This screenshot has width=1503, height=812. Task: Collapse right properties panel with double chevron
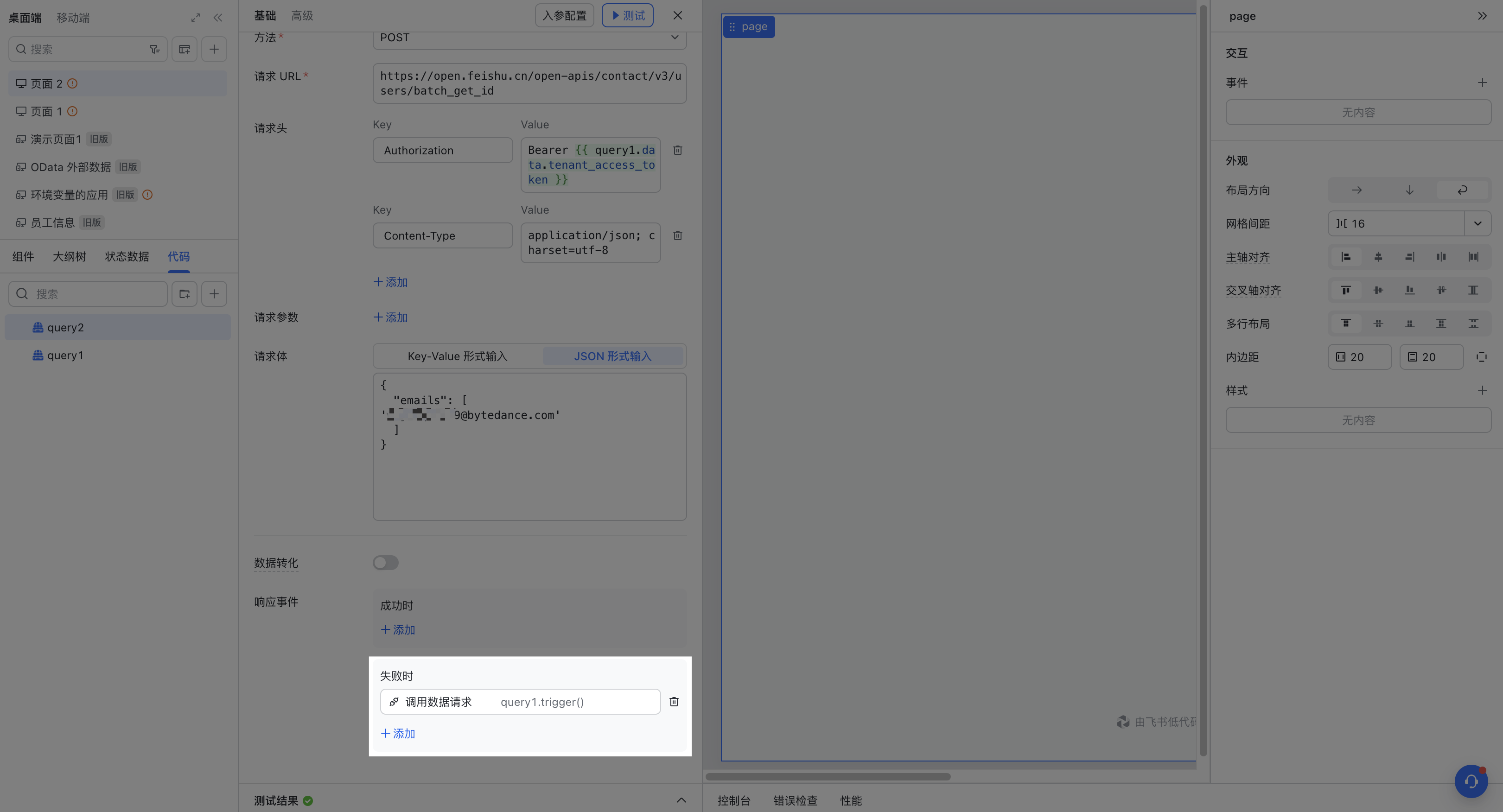pos(1482,16)
